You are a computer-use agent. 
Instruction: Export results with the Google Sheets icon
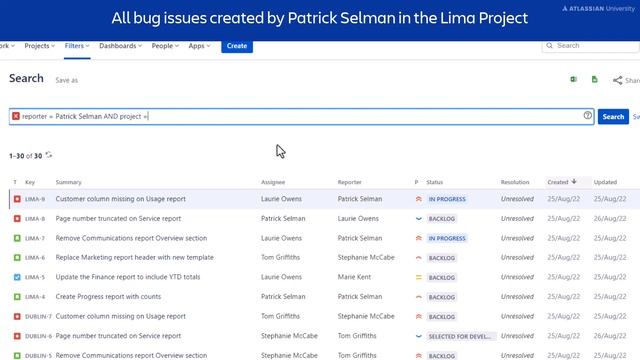[x=595, y=80]
